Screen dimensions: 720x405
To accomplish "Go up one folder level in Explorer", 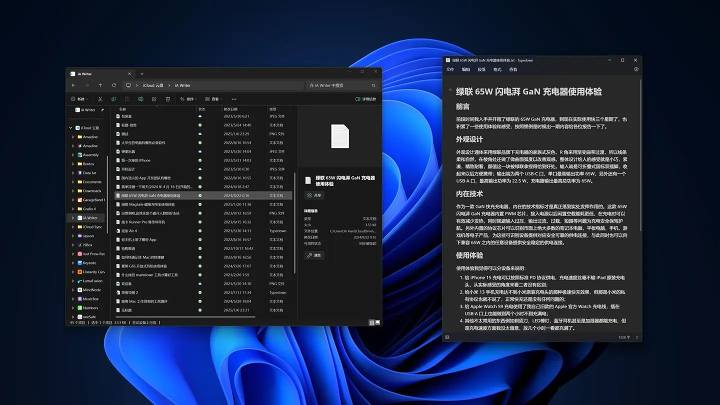I will (x=101, y=85).
